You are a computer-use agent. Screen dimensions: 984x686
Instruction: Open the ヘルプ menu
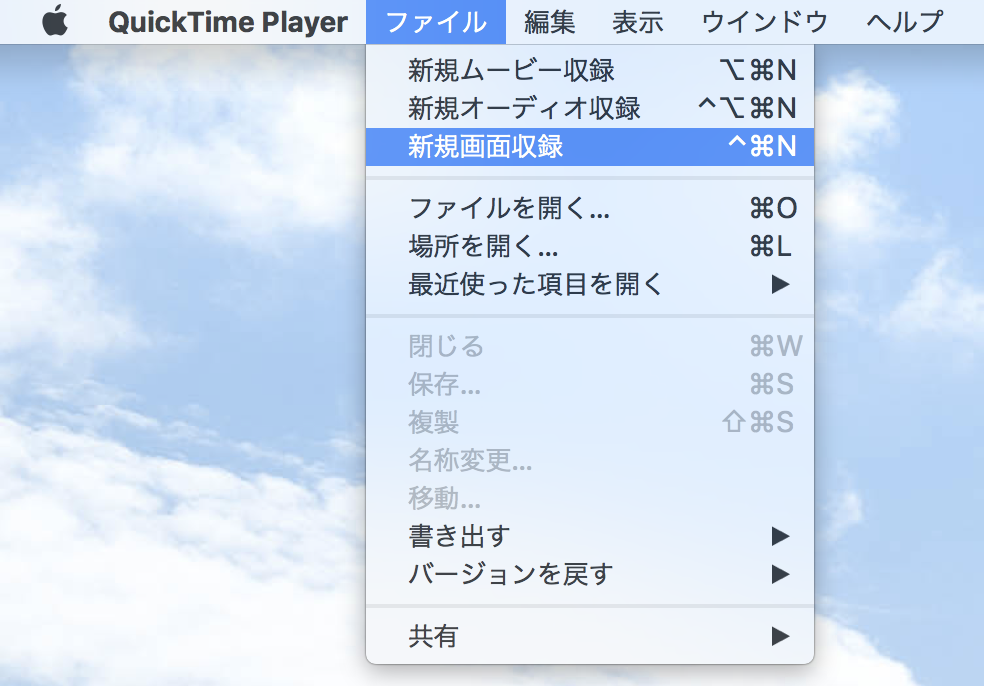(904, 22)
